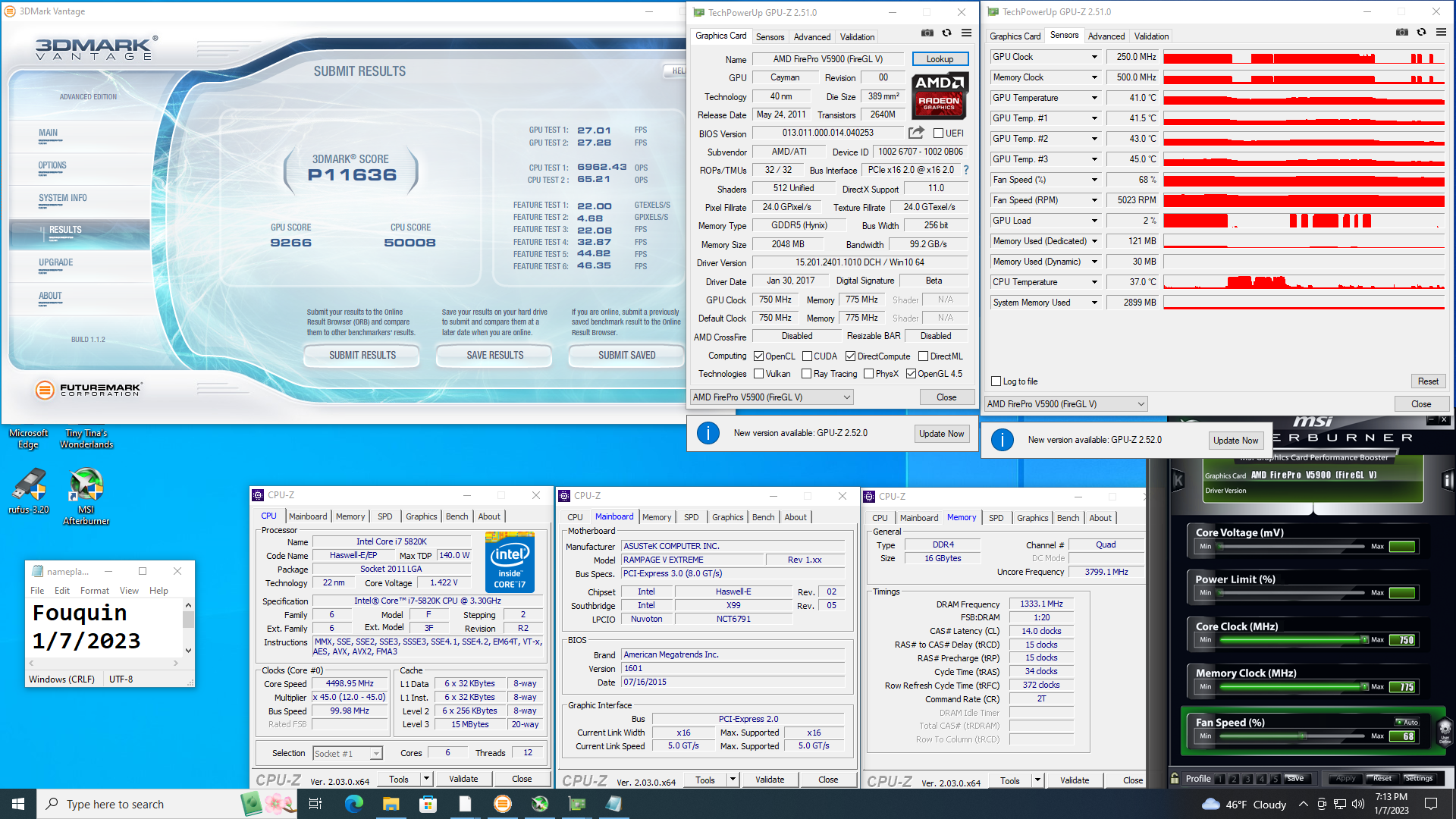Screen dimensions: 1456x819
Task: Toggle the CUDA checkbox in GPU-Z
Action: click(807, 356)
